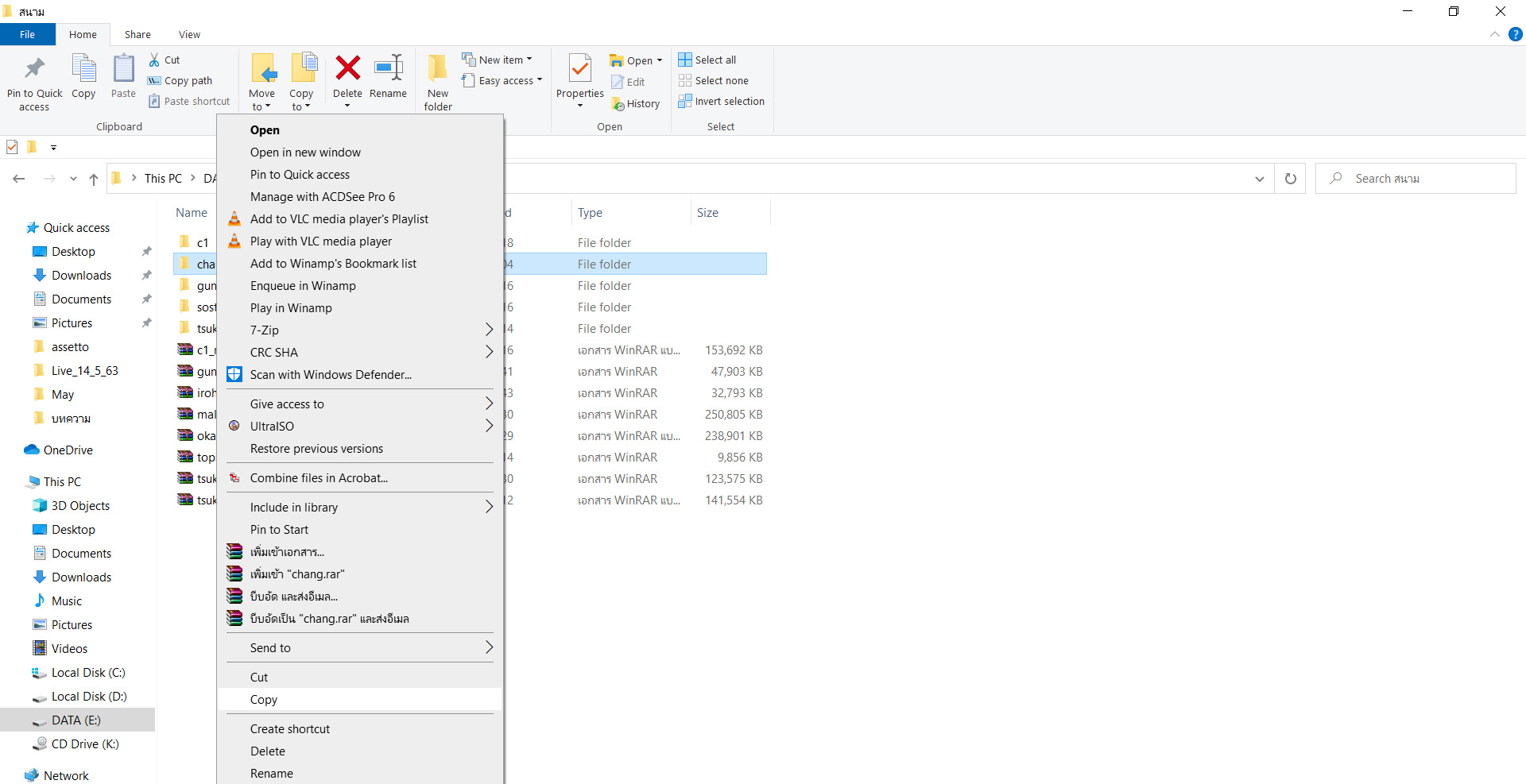Viewport: 1526px width, 784px height.
Task: Collapse the ribbon with the chevron
Action: click(x=1495, y=34)
